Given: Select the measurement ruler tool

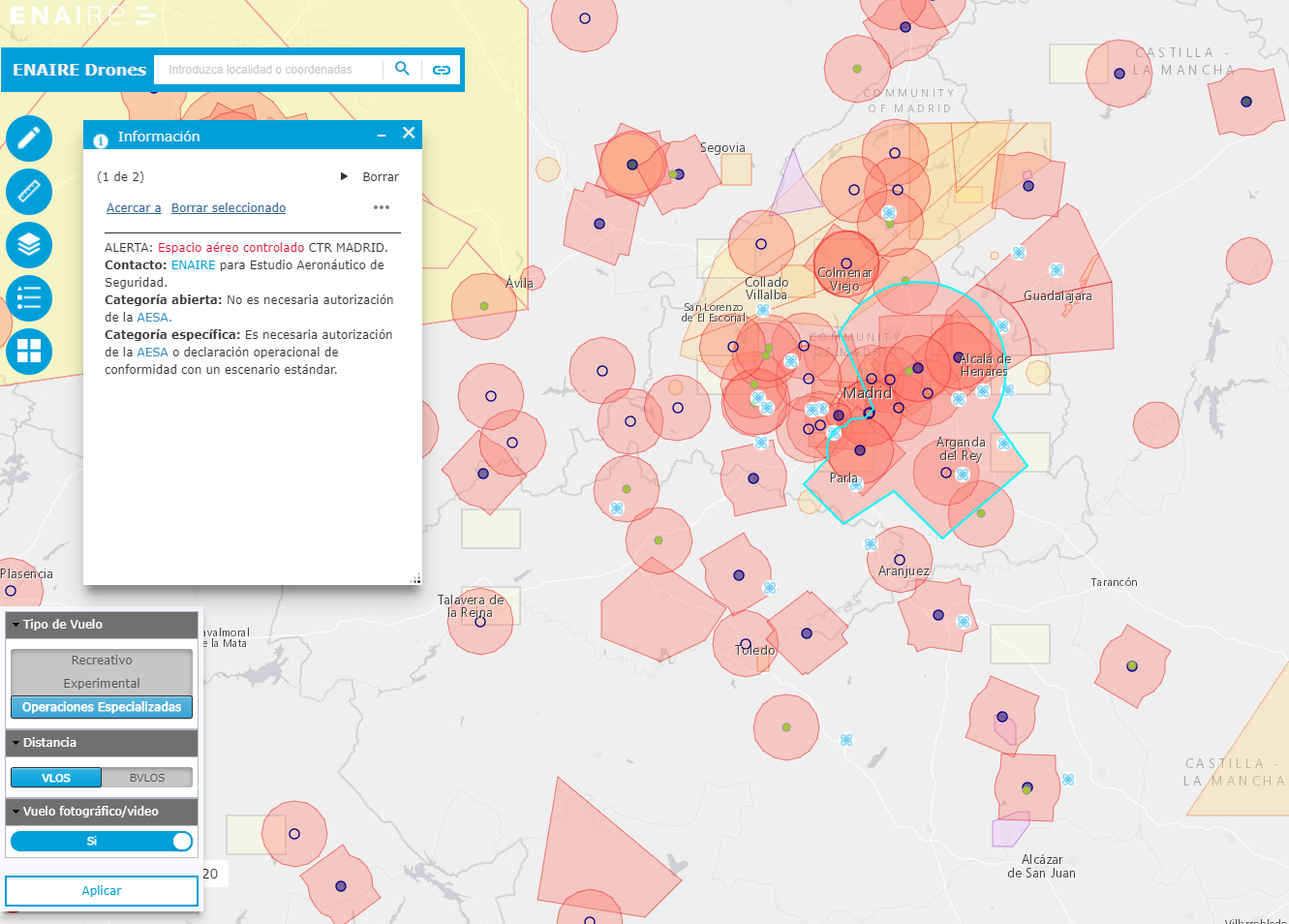Looking at the screenshot, I should [28, 192].
